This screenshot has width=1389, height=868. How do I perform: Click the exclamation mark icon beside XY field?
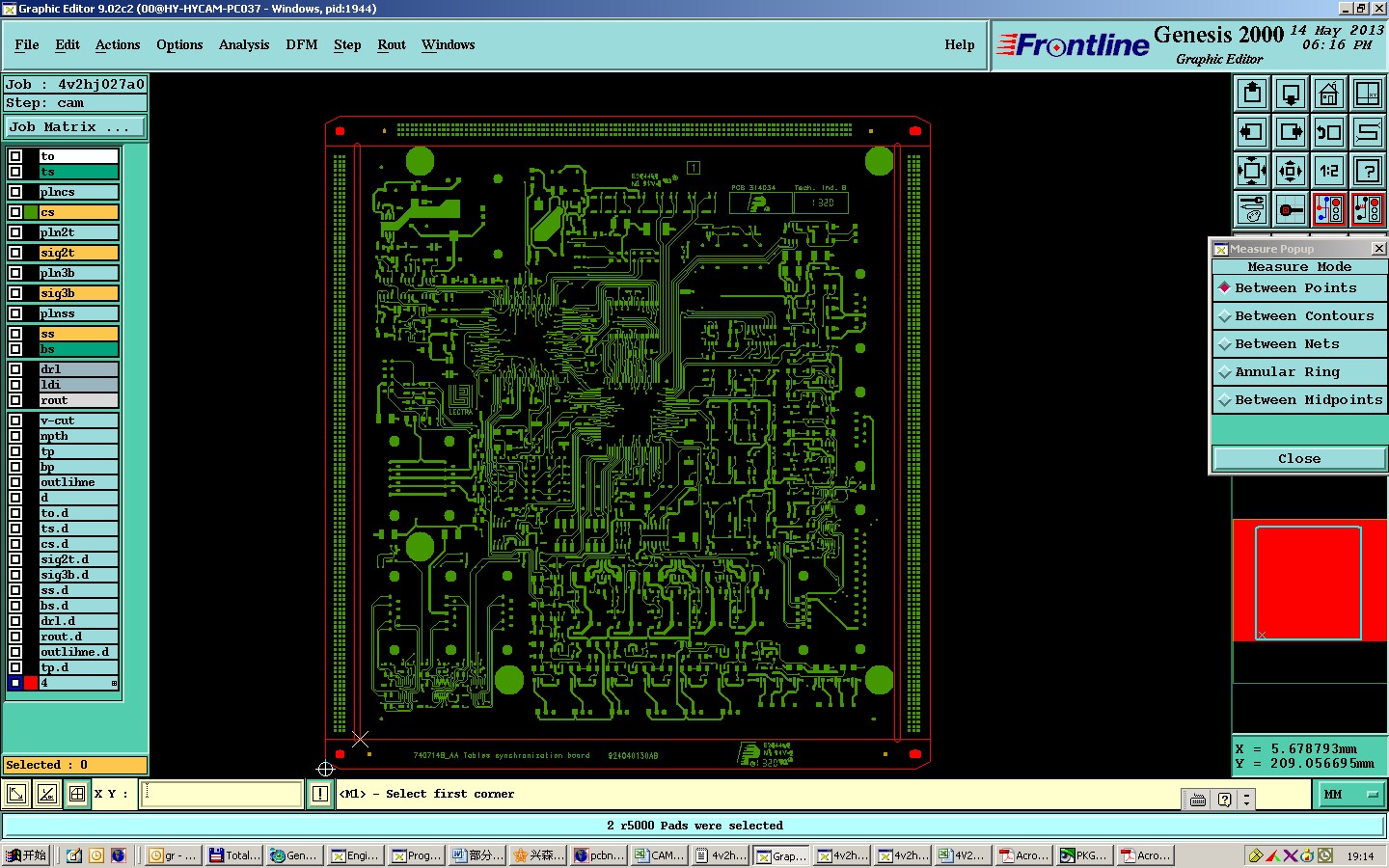tap(320, 794)
